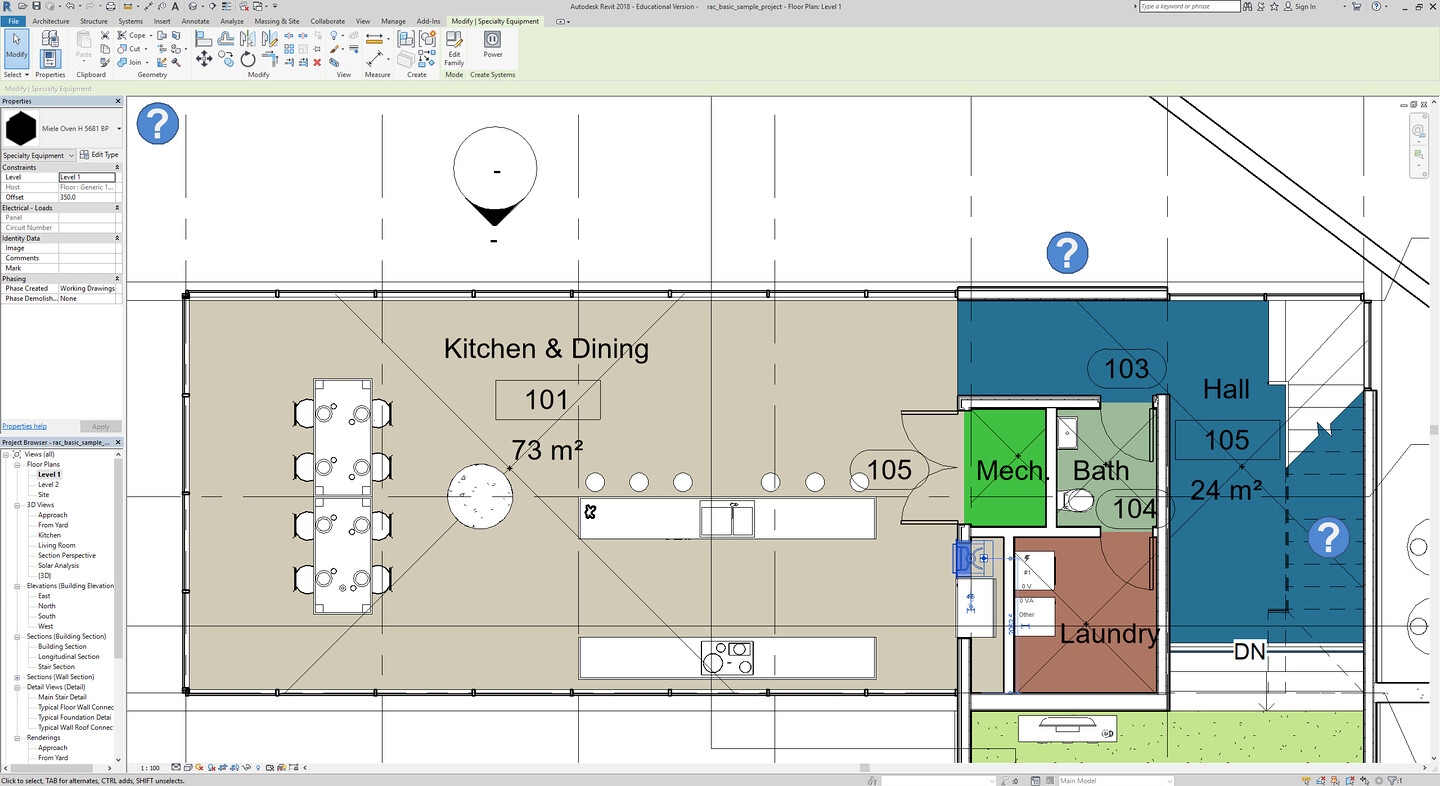Click the Edit Type button
The image size is (1440, 786).
(99, 155)
